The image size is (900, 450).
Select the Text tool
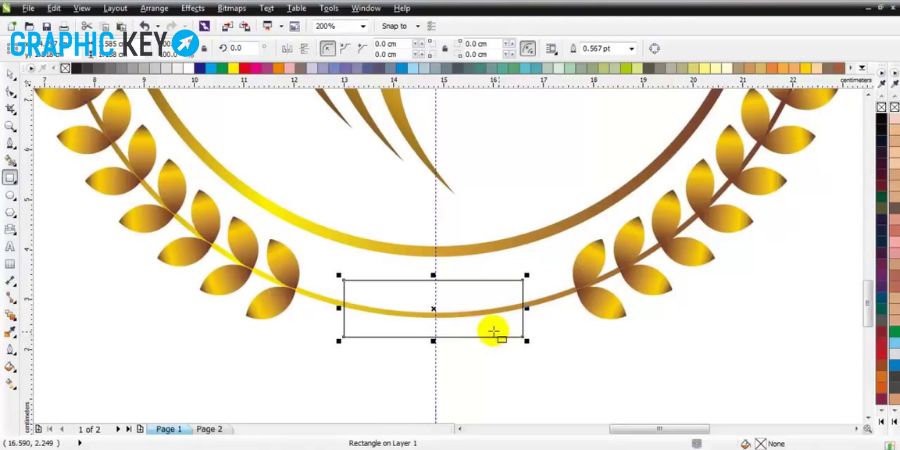[x=10, y=247]
